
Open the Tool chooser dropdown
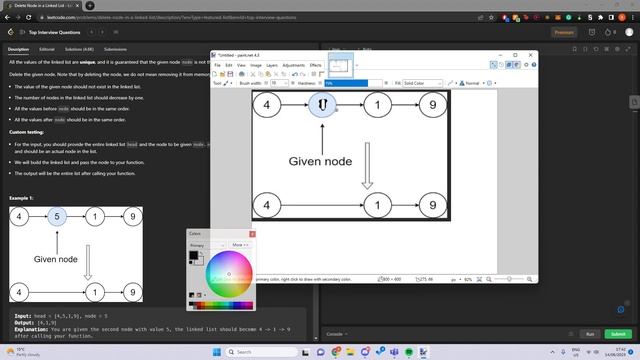(x=228, y=83)
